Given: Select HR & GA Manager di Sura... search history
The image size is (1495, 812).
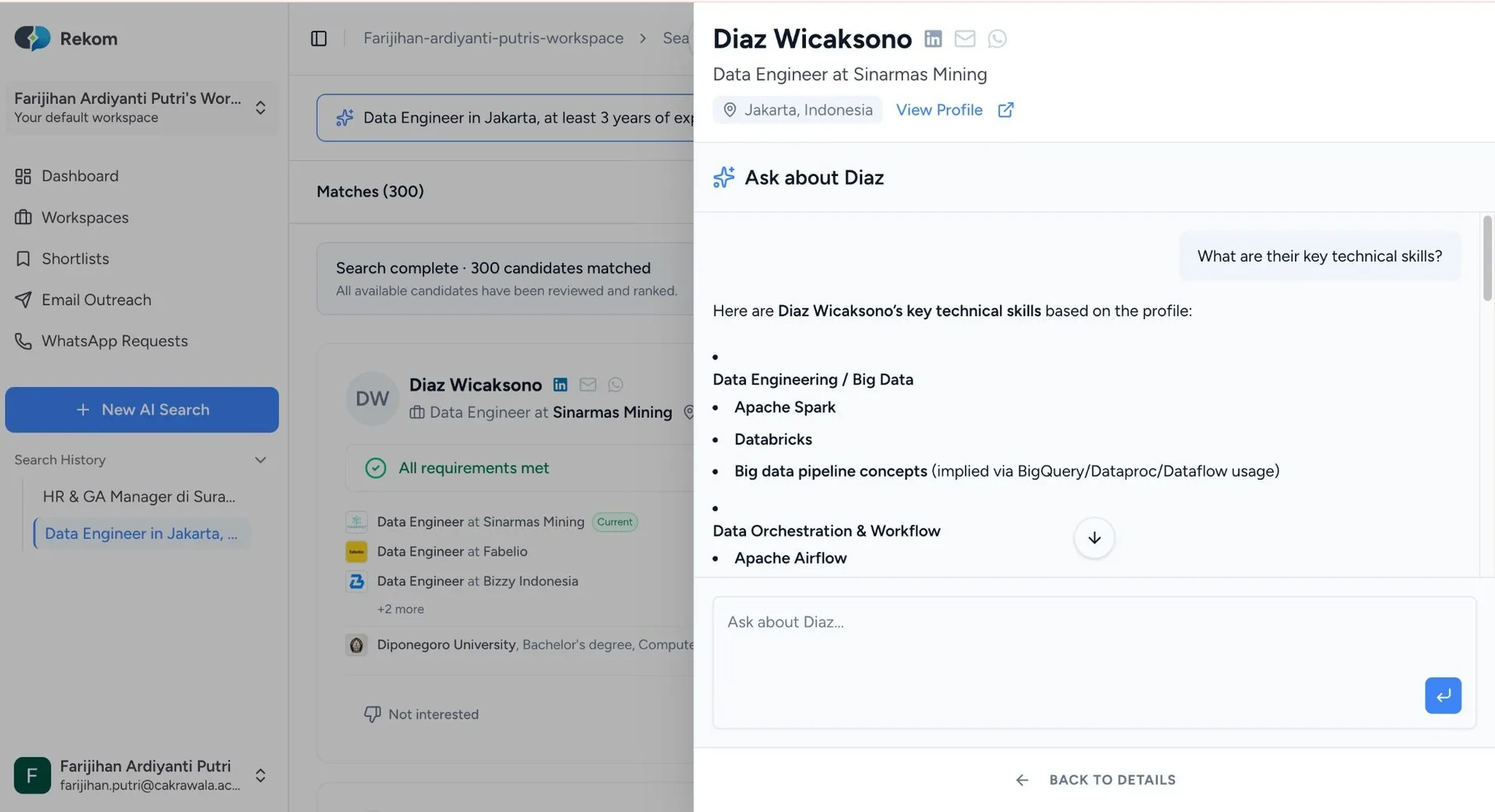Looking at the screenshot, I should click(139, 497).
